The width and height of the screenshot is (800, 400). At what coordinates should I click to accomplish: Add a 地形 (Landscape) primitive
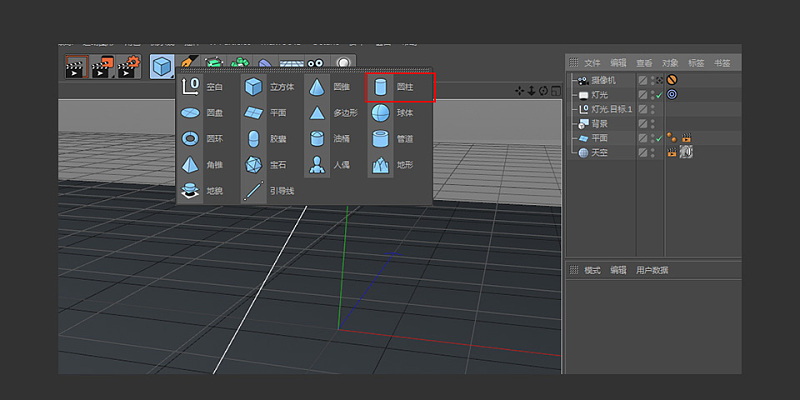pyautogui.click(x=380, y=165)
